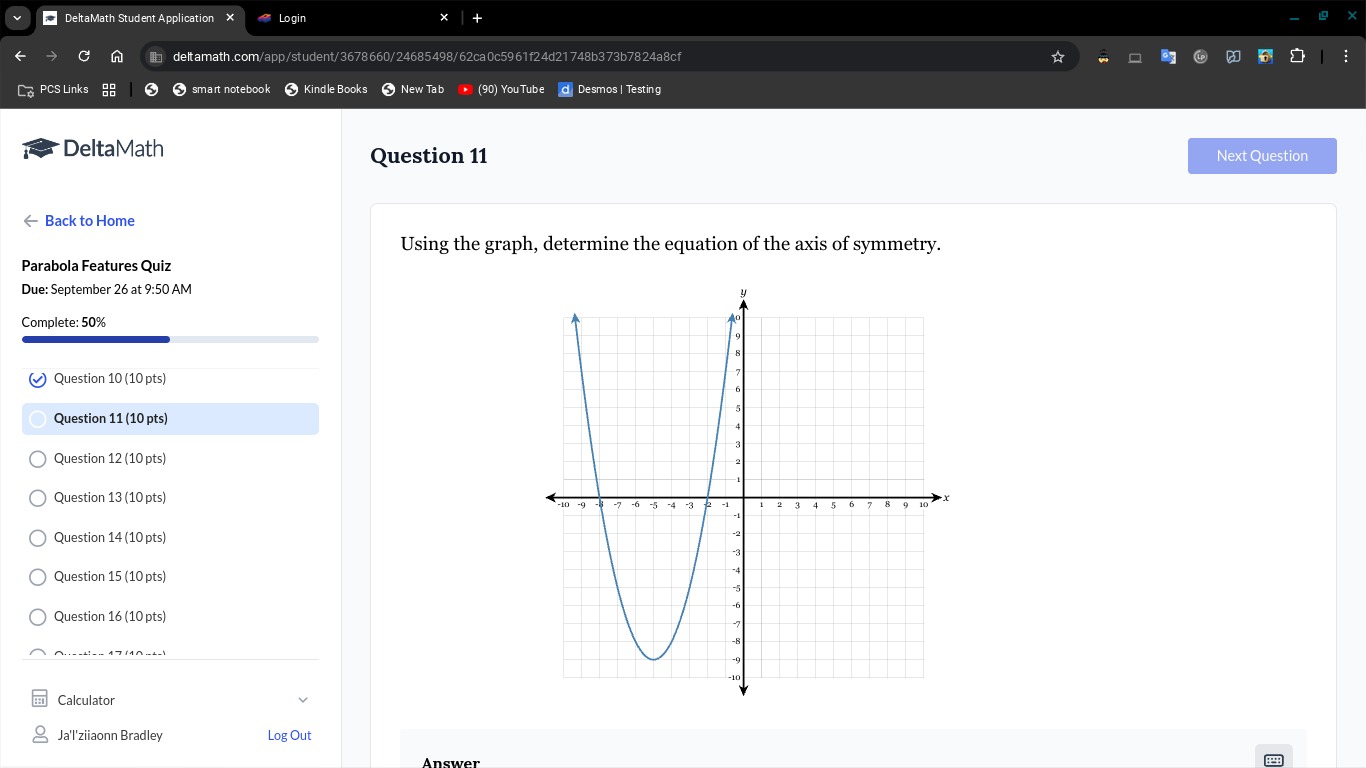
Task: Open the Kindle Books bookmark
Action: pyautogui.click(x=326, y=89)
